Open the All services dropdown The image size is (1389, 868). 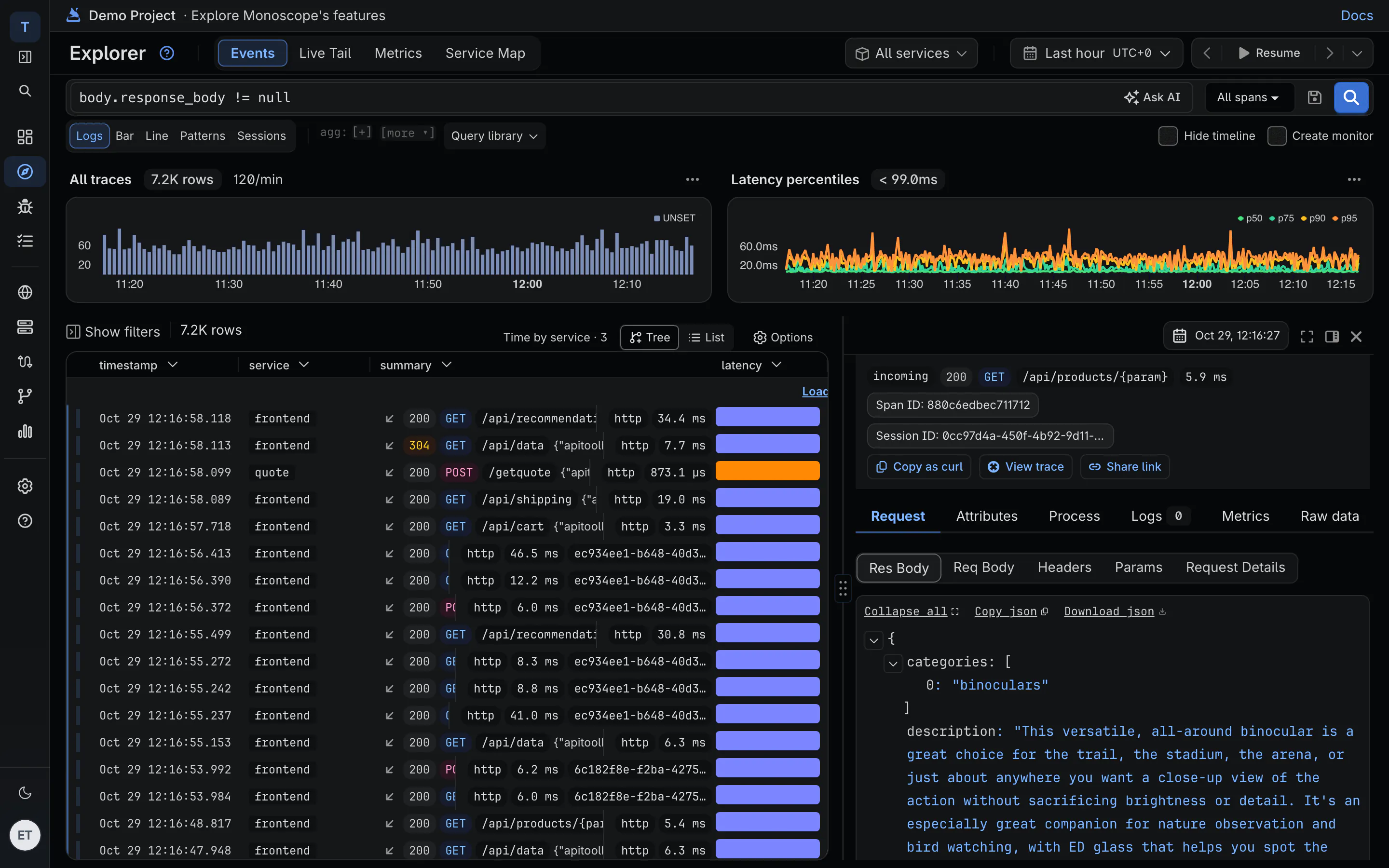(911, 53)
